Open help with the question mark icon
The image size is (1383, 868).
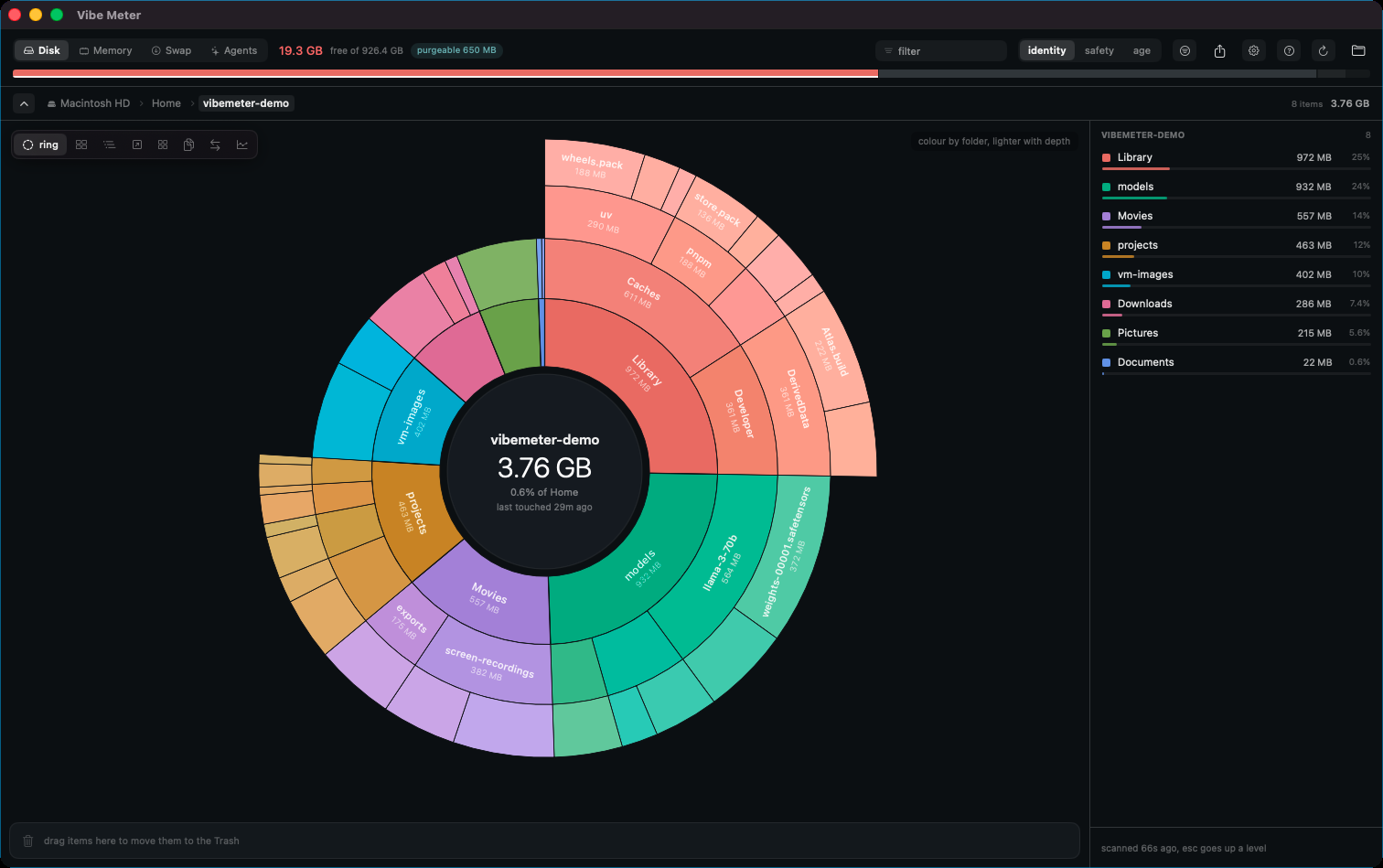(1289, 50)
